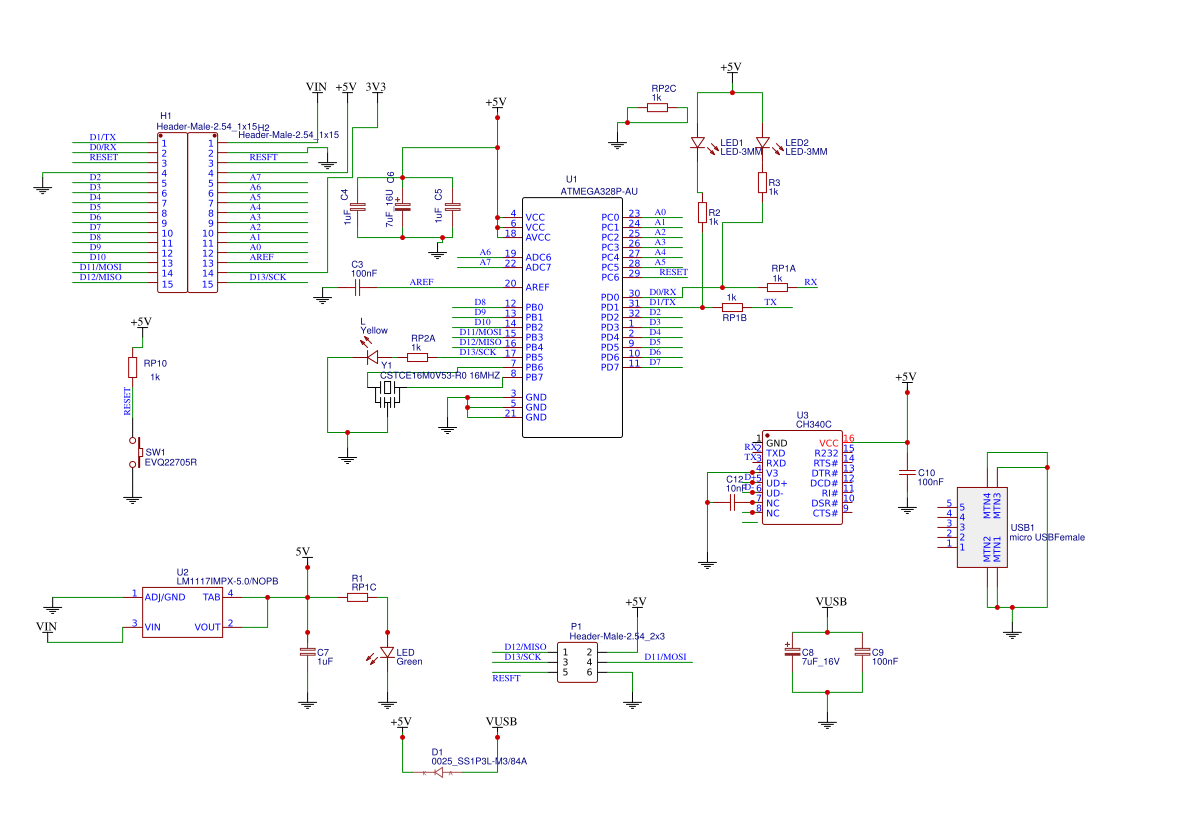Click the ground symbol below SW1
The height and width of the screenshot is (834, 1177).
[132, 498]
